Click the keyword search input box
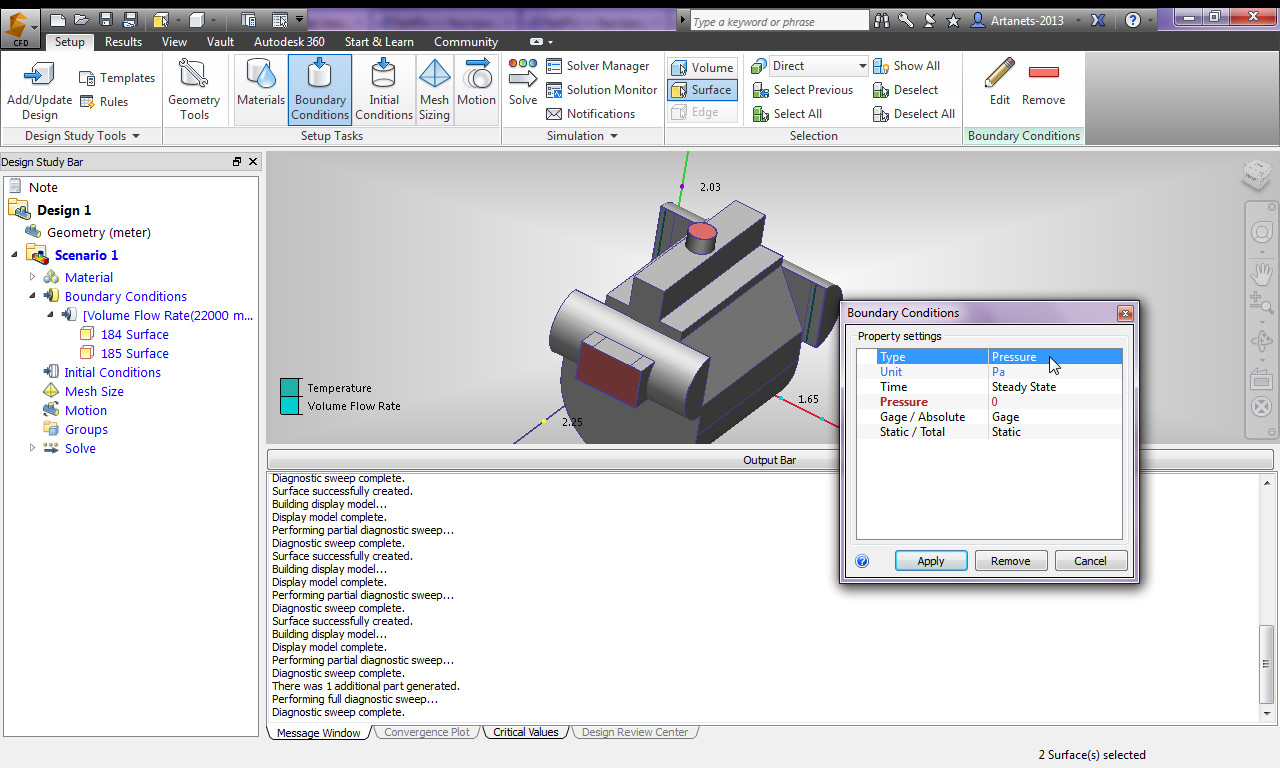The height and width of the screenshot is (768, 1280). pyautogui.click(x=779, y=21)
